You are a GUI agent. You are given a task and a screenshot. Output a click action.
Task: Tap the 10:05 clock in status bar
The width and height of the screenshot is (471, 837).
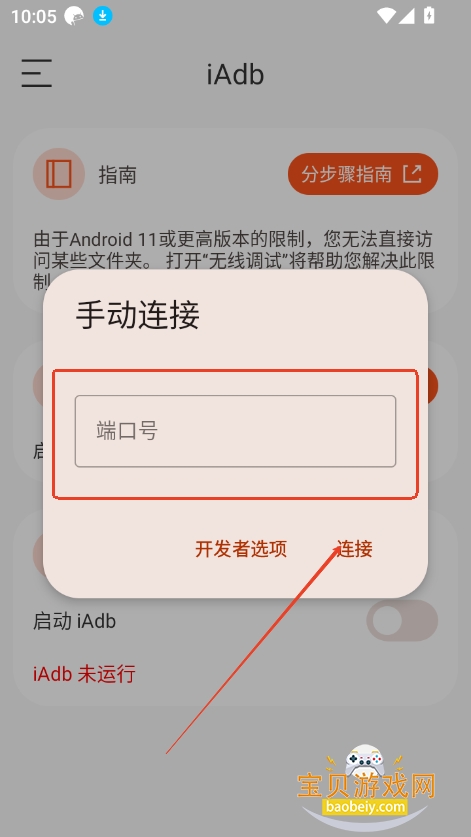click(34, 17)
